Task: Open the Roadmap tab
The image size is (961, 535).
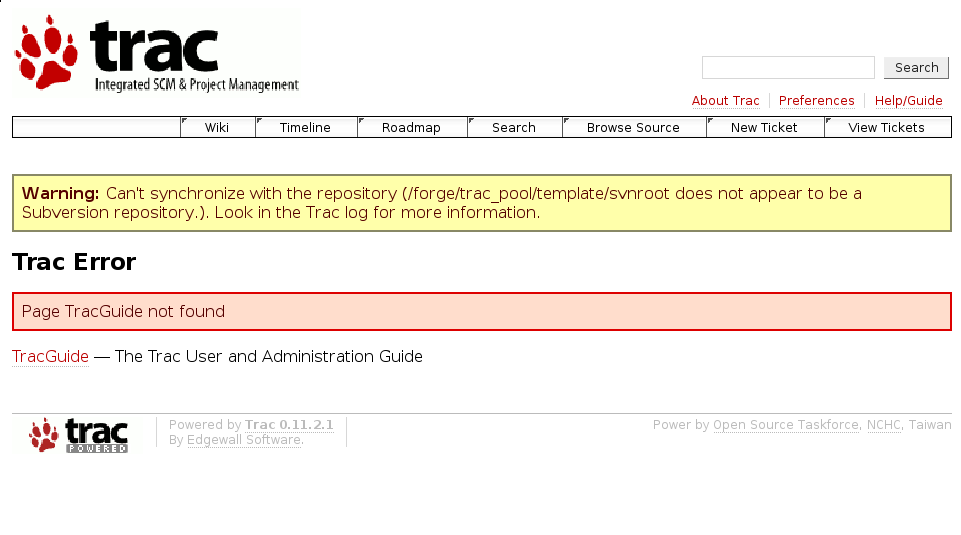Action: click(412, 127)
